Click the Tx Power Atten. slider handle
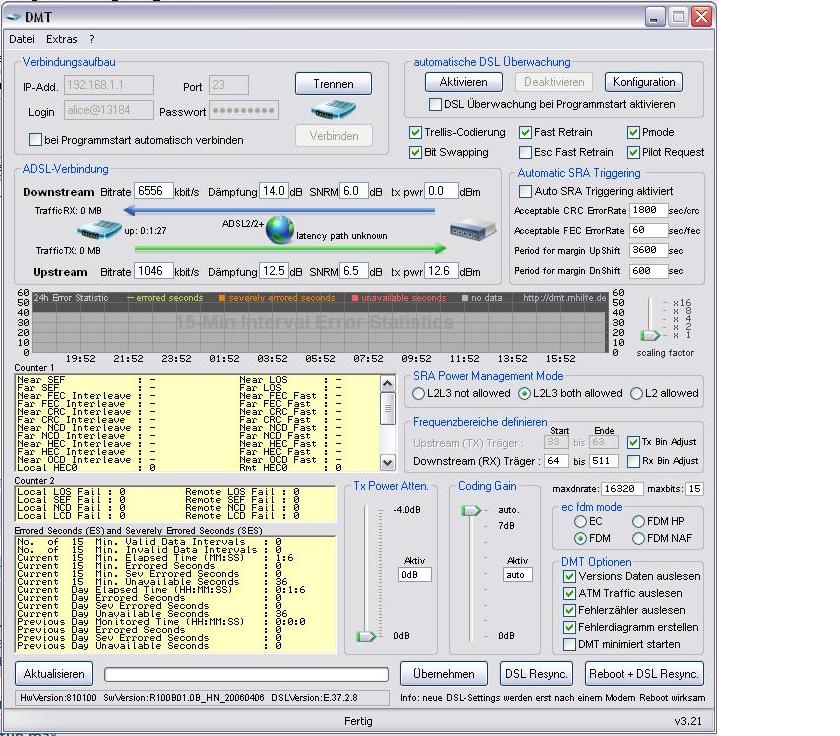 (367, 635)
